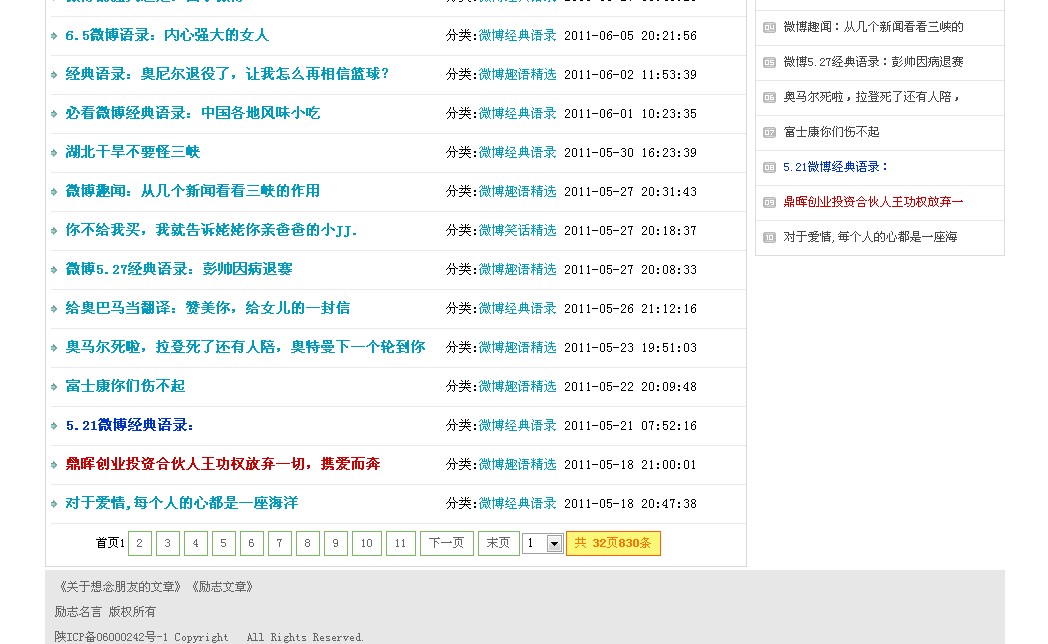Click category 微博趣语精选 dated 2011-06-02
This screenshot has width=1048, height=644.
point(517,74)
